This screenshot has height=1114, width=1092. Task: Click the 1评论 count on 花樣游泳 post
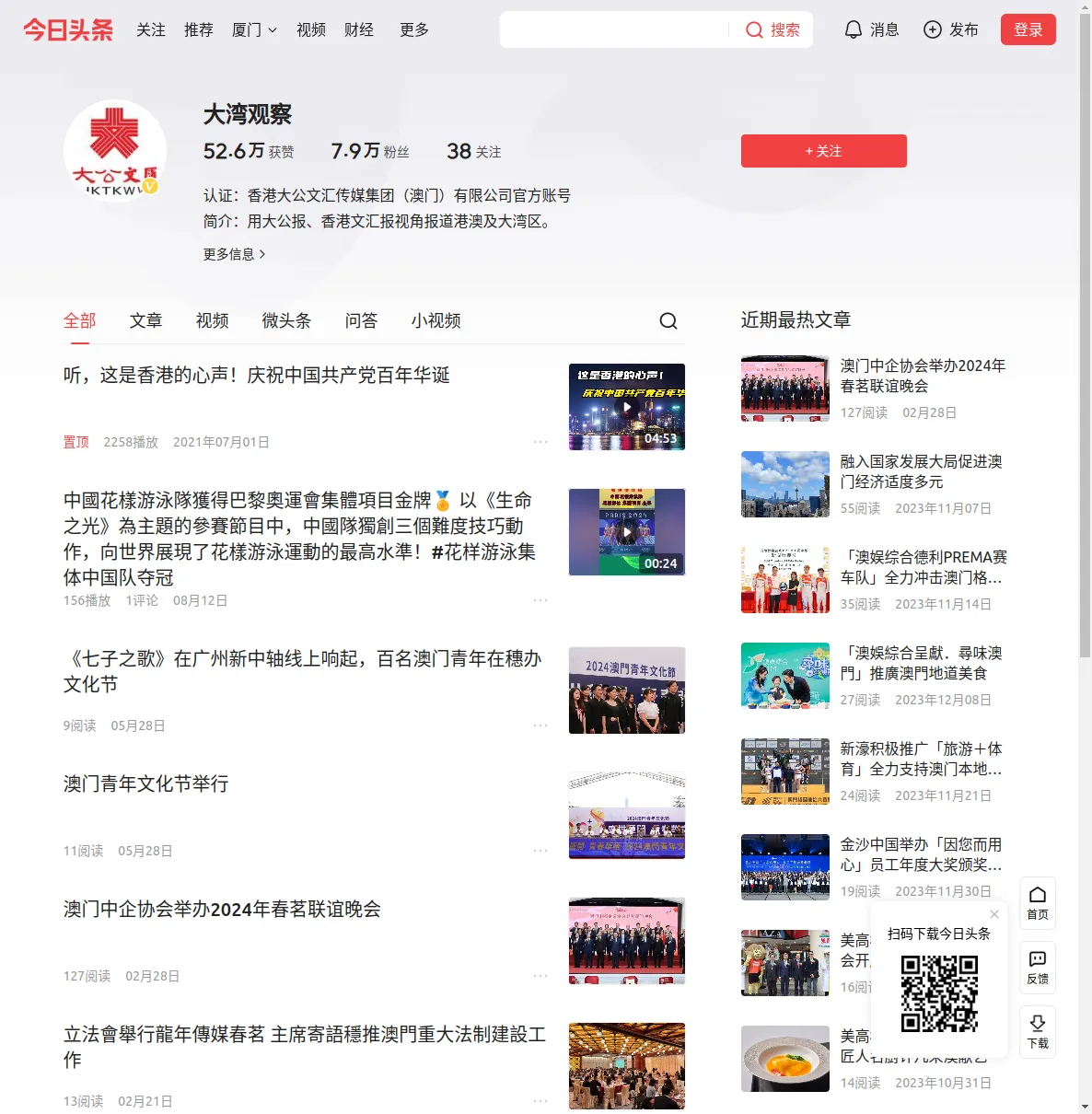pos(142,600)
